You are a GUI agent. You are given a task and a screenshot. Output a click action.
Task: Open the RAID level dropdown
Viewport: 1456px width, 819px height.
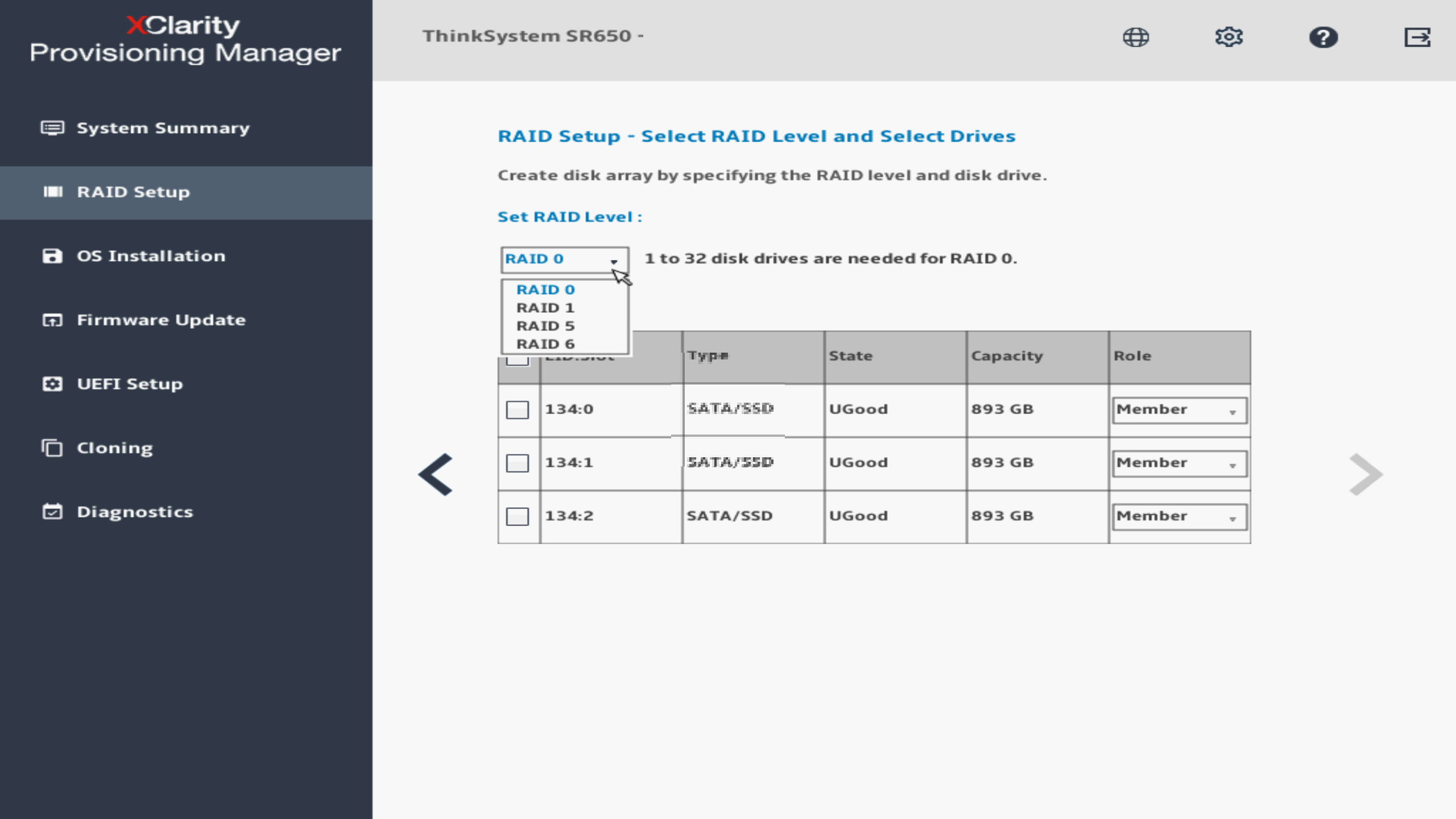(x=565, y=259)
